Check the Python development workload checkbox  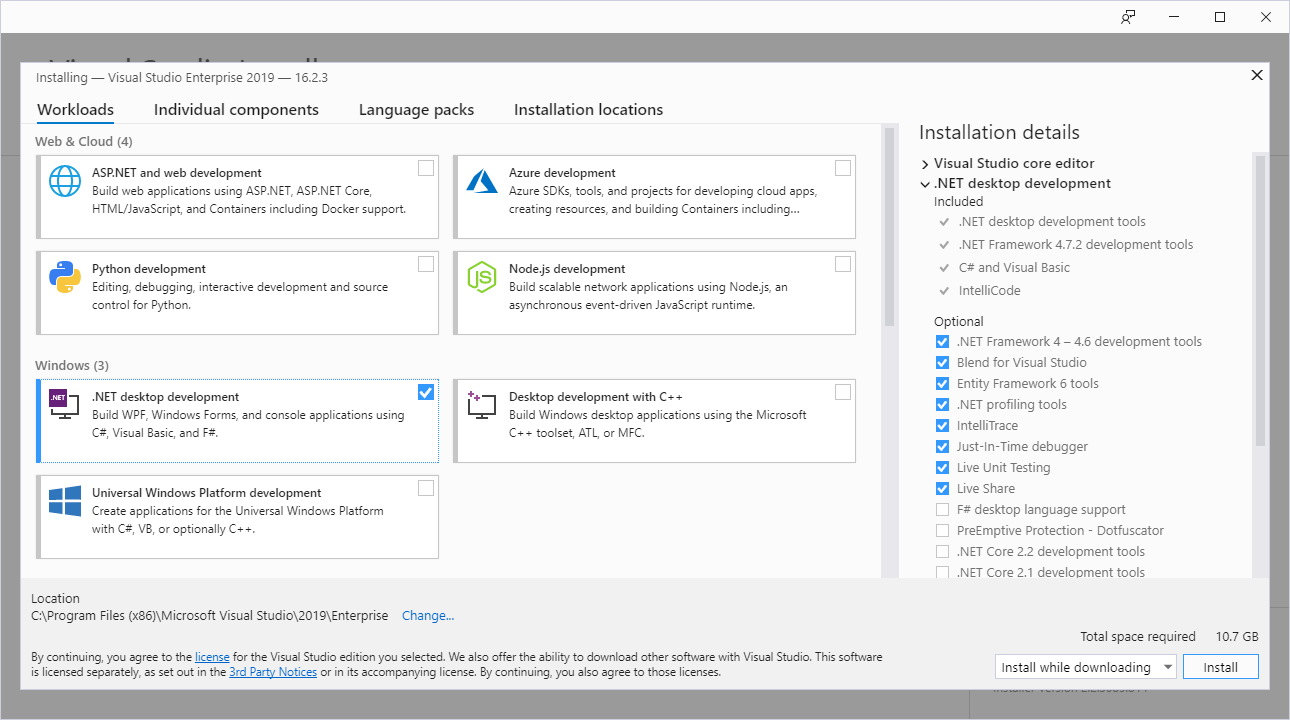(x=426, y=264)
